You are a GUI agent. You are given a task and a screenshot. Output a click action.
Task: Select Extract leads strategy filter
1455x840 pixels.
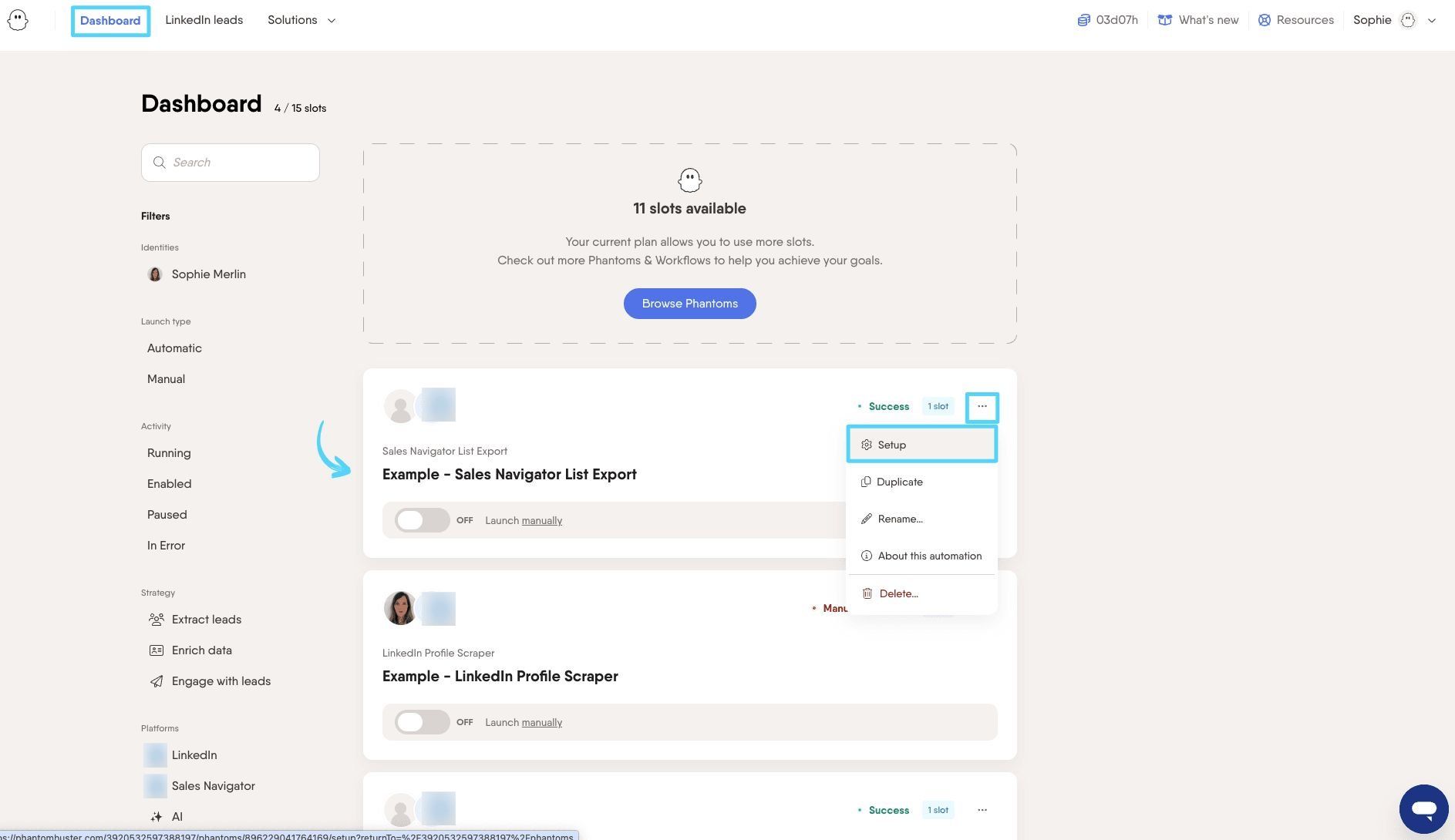pyautogui.click(x=194, y=620)
